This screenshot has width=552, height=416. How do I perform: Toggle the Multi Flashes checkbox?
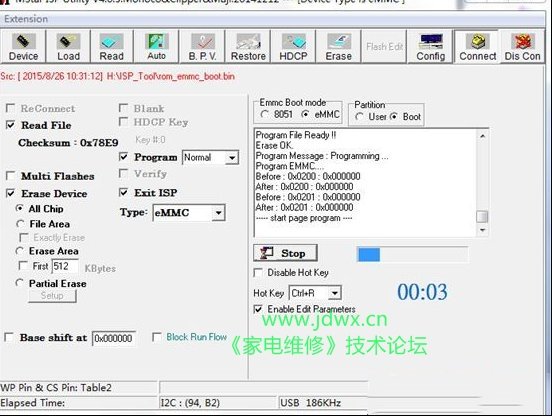tap(11, 176)
